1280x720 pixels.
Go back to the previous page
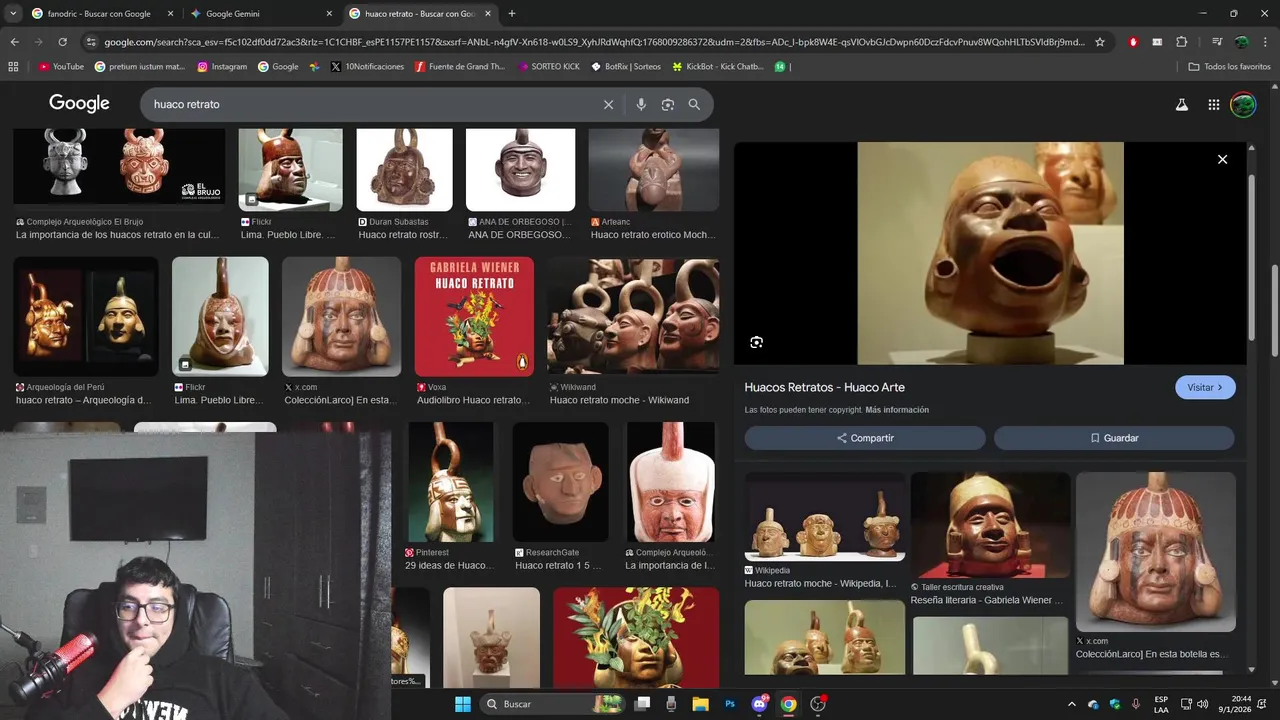14,42
